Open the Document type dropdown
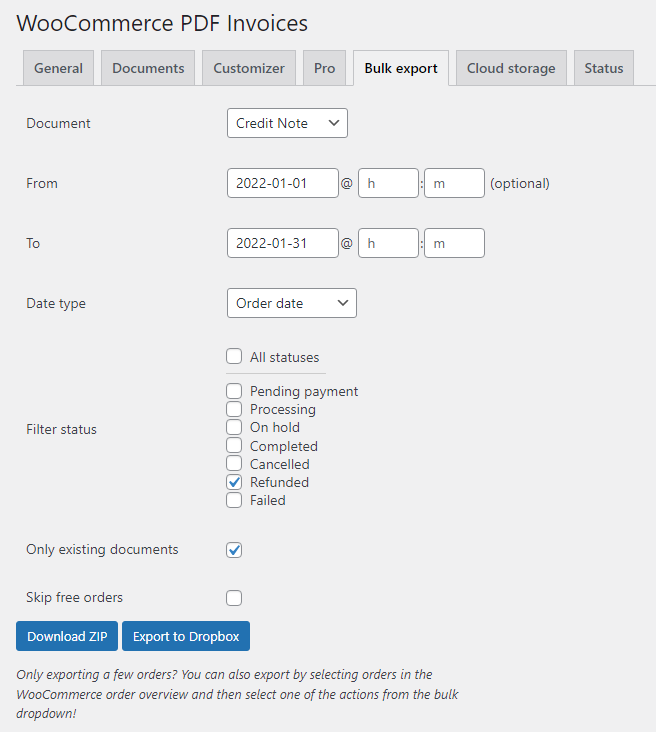 pos(287,123)
